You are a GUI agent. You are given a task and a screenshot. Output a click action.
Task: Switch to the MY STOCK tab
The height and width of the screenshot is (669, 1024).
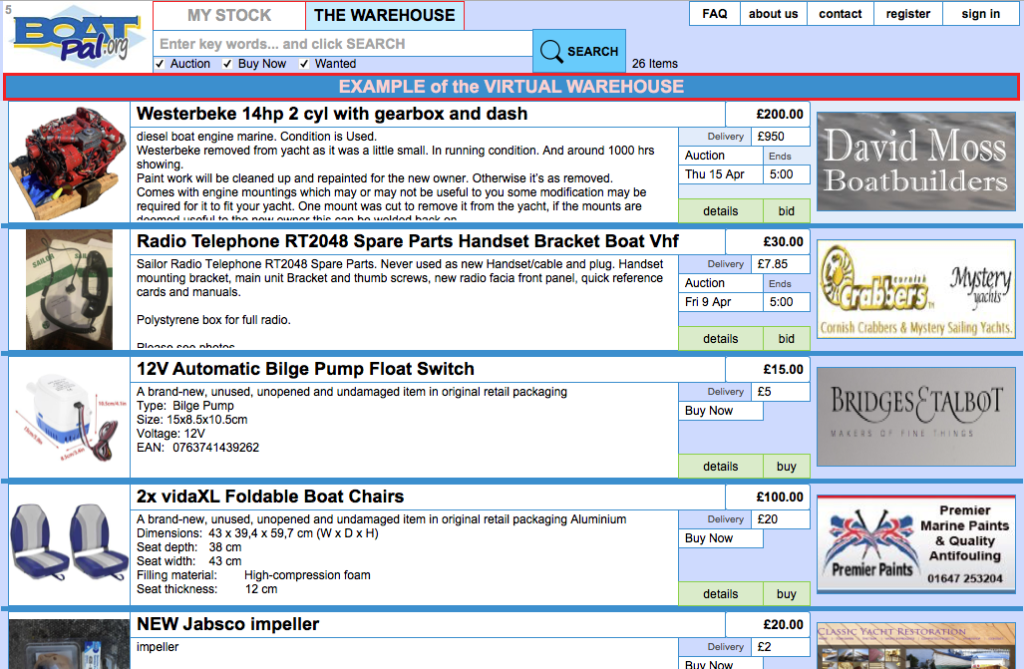coord(229,15)
